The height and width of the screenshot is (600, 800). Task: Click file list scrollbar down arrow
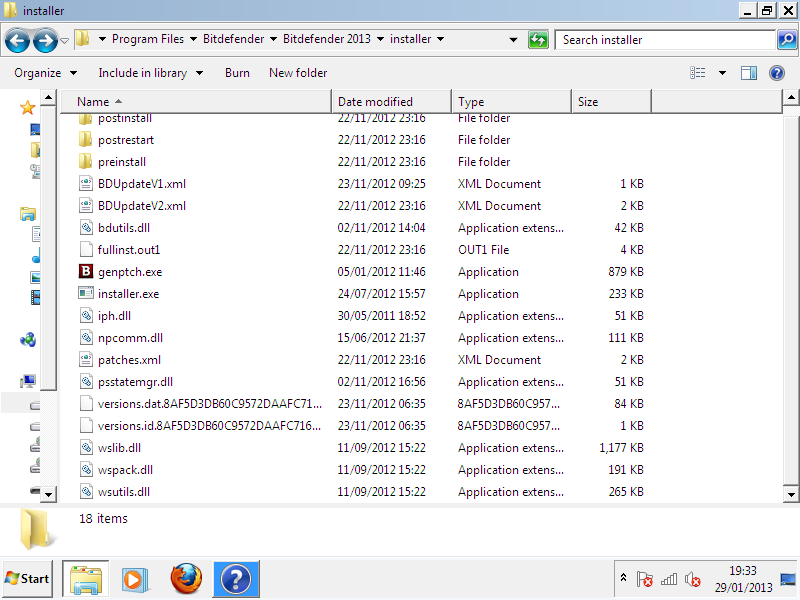(x=791, y=494)
